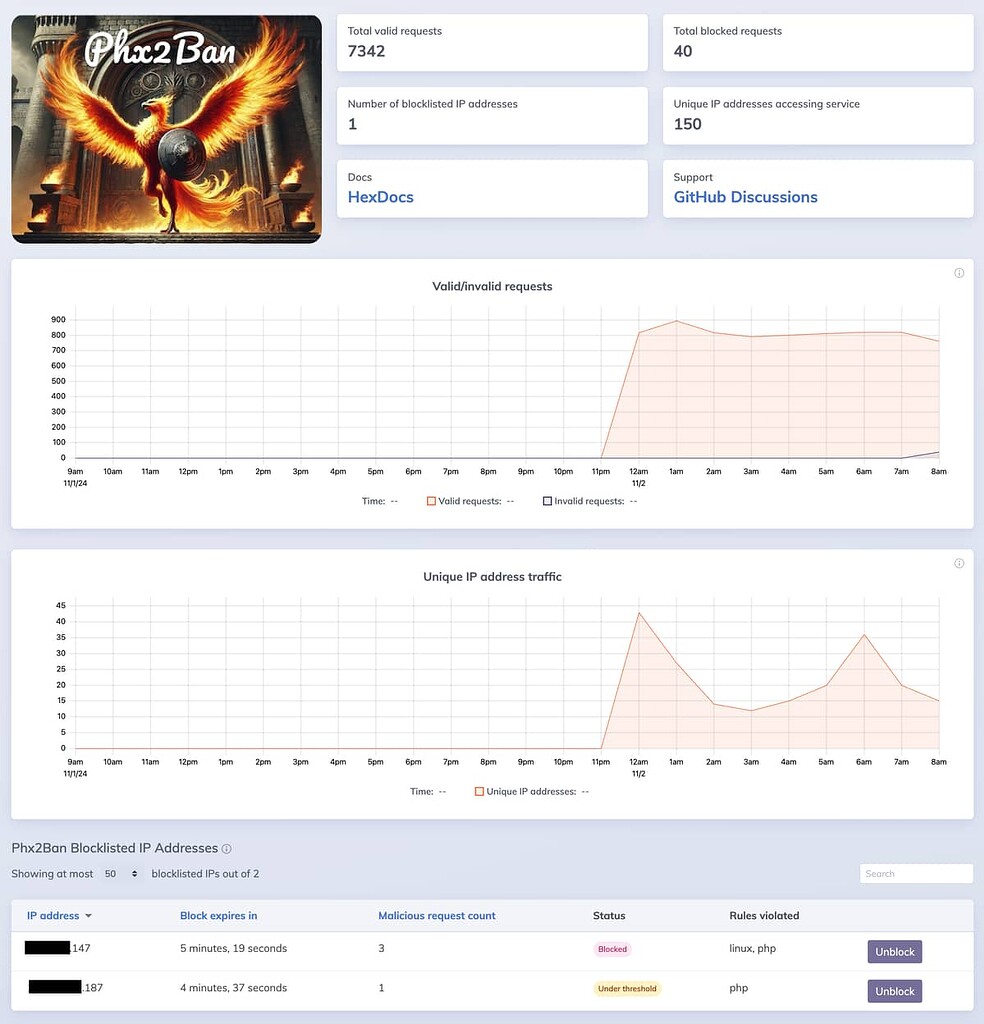Image resolution: width=984 pixels, height=1024 pixels.
Task: Click the Phx2Ban phoenix logo
Action: click(x=166, y=128)
